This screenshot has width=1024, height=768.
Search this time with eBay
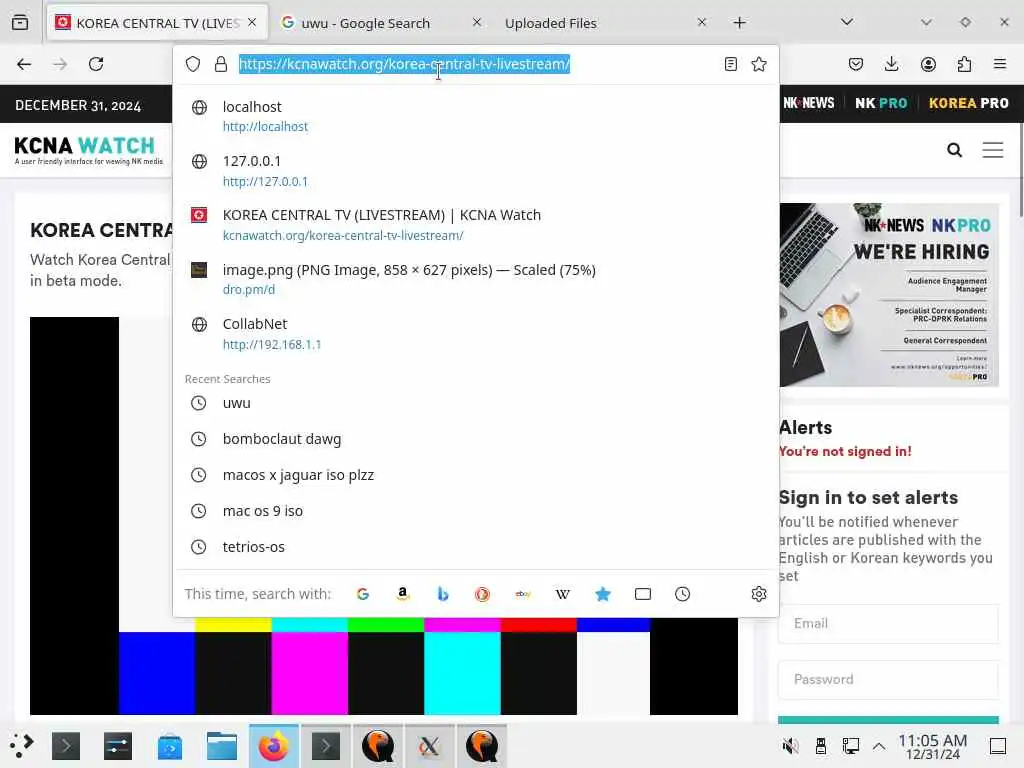tap(522, 594)
